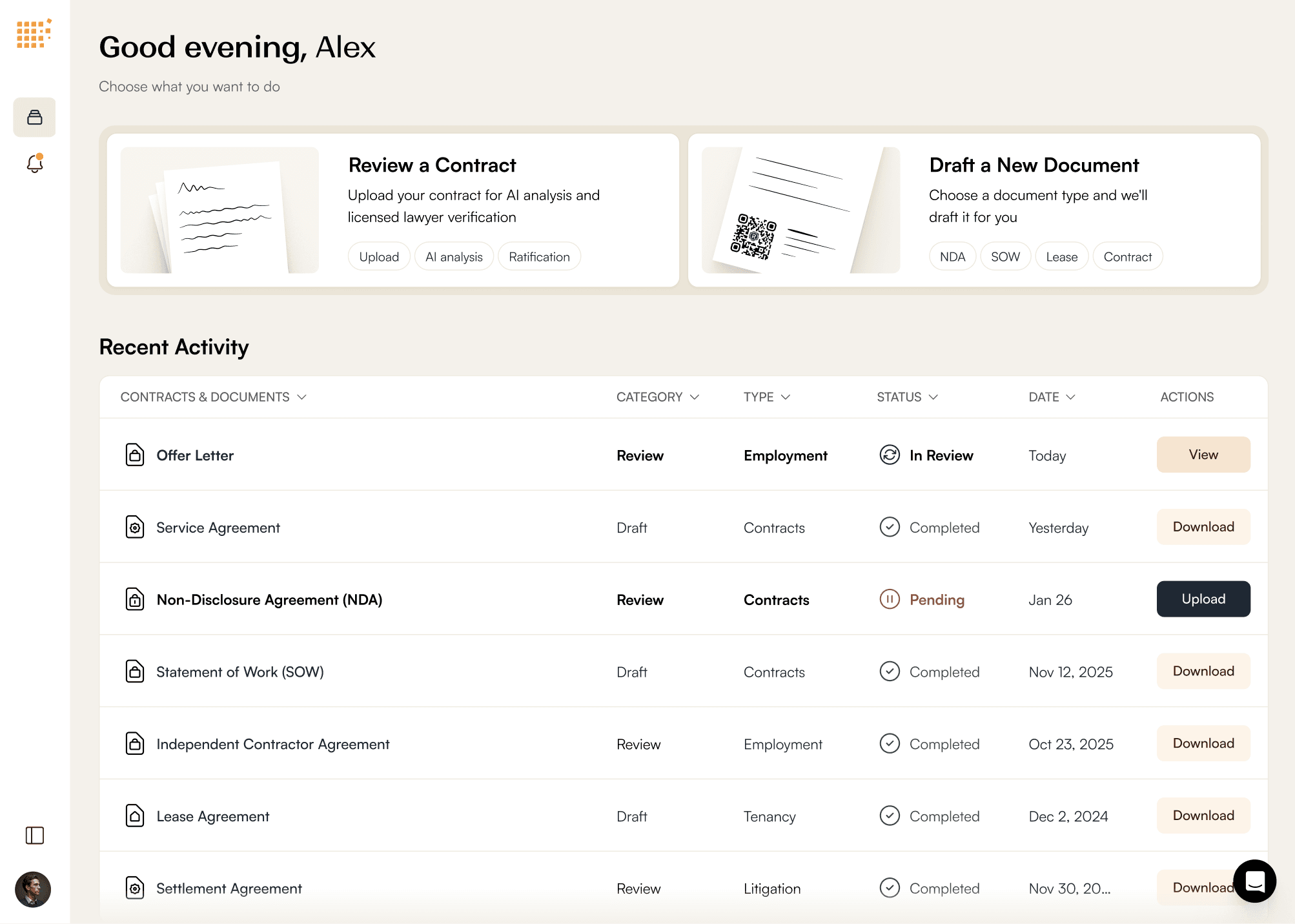Viewport: 1295px width, 924px height.
Task: Open the notifications bell icon
Action: [35, 164]
